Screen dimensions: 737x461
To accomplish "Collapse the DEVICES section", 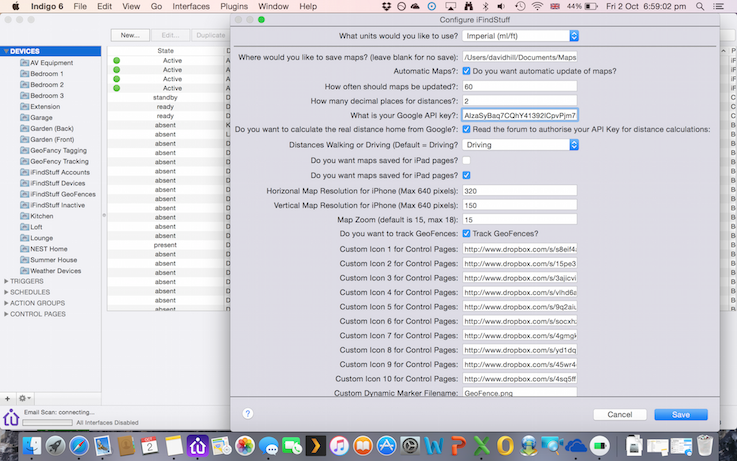I will point(6,51).
